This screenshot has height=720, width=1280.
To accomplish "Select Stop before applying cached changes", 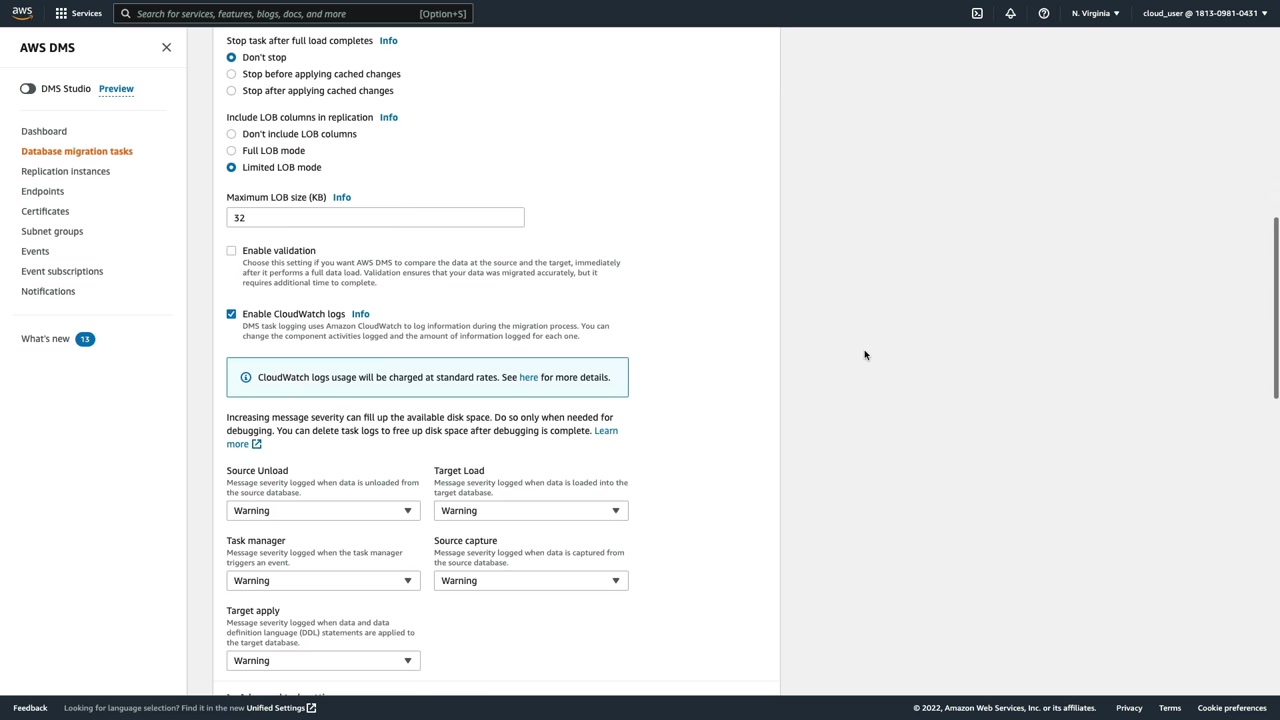I will click(231, 74).
